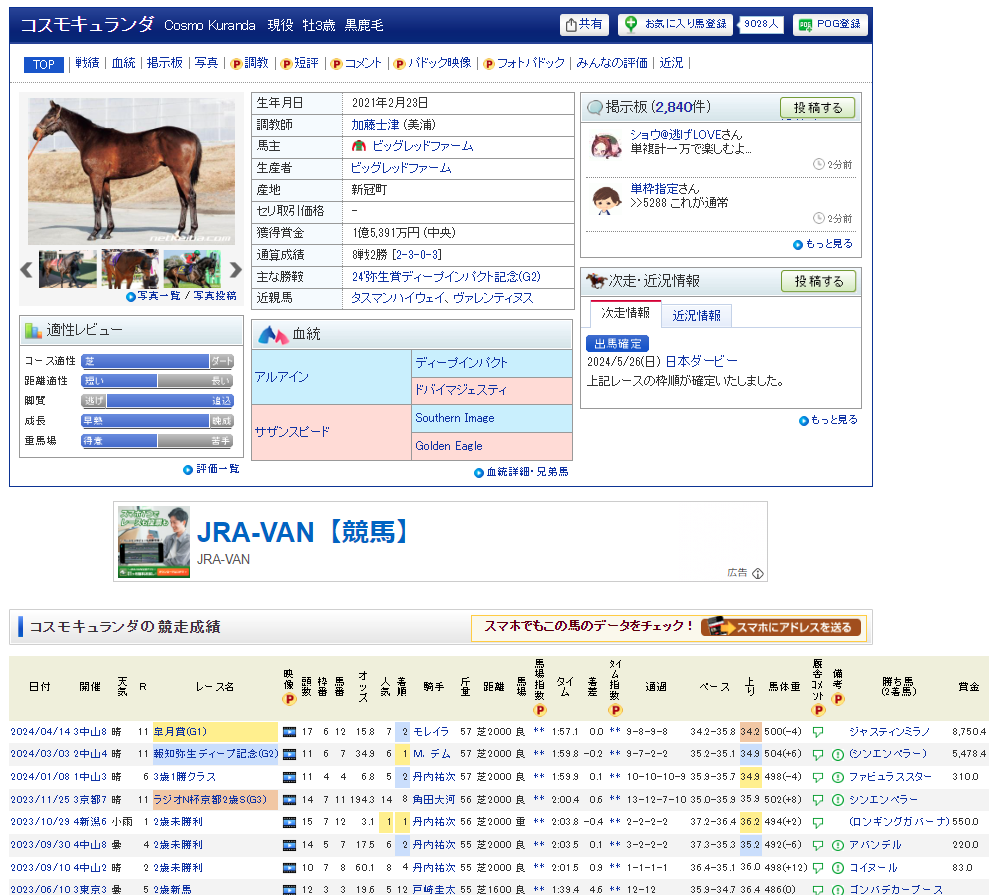Open the 血統 menu tab

[x=123, y=63]
